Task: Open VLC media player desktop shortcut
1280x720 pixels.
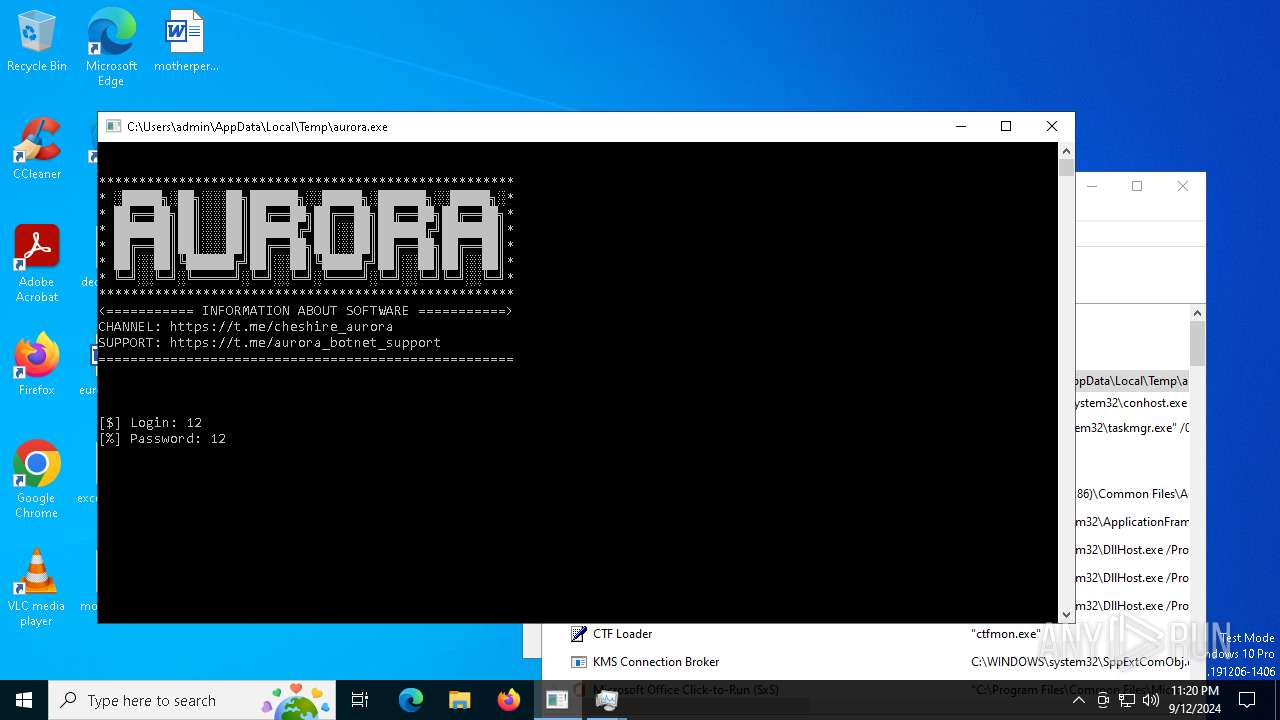Action: click(x=37, y=588)
